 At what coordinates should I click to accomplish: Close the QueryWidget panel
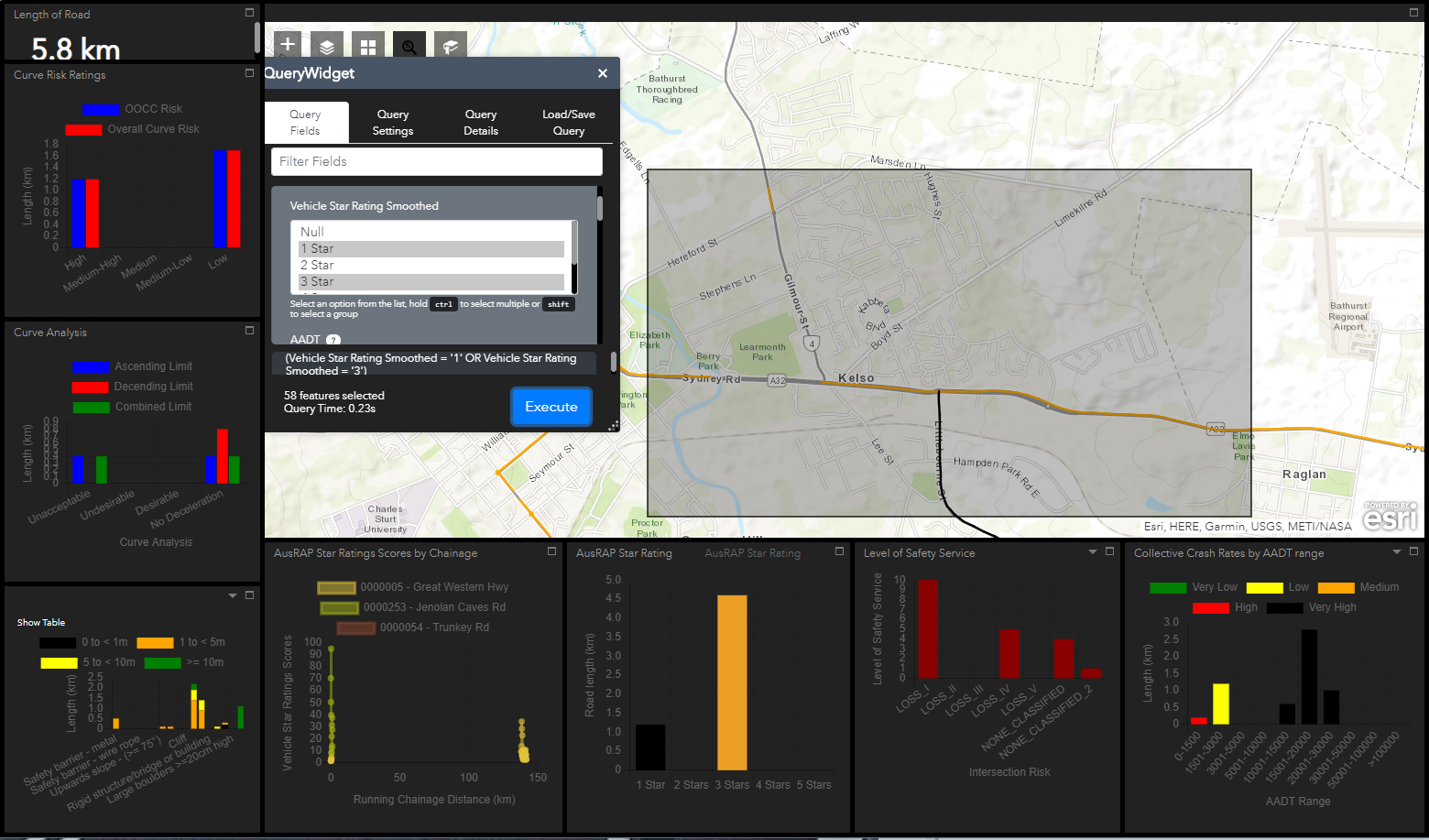[x=603, y=73]
